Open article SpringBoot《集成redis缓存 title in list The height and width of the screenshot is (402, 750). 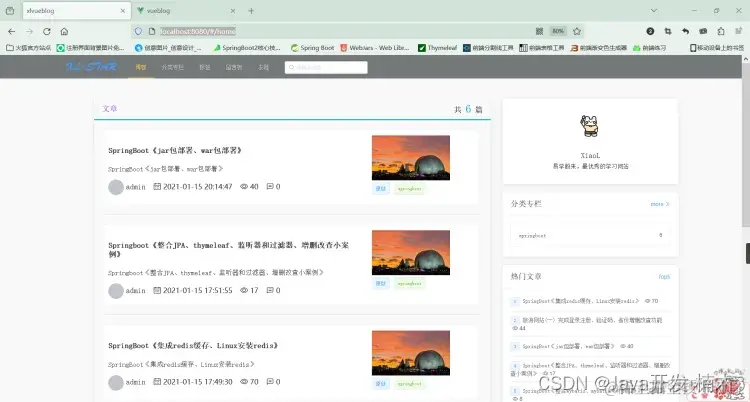(x=193, y=346)
